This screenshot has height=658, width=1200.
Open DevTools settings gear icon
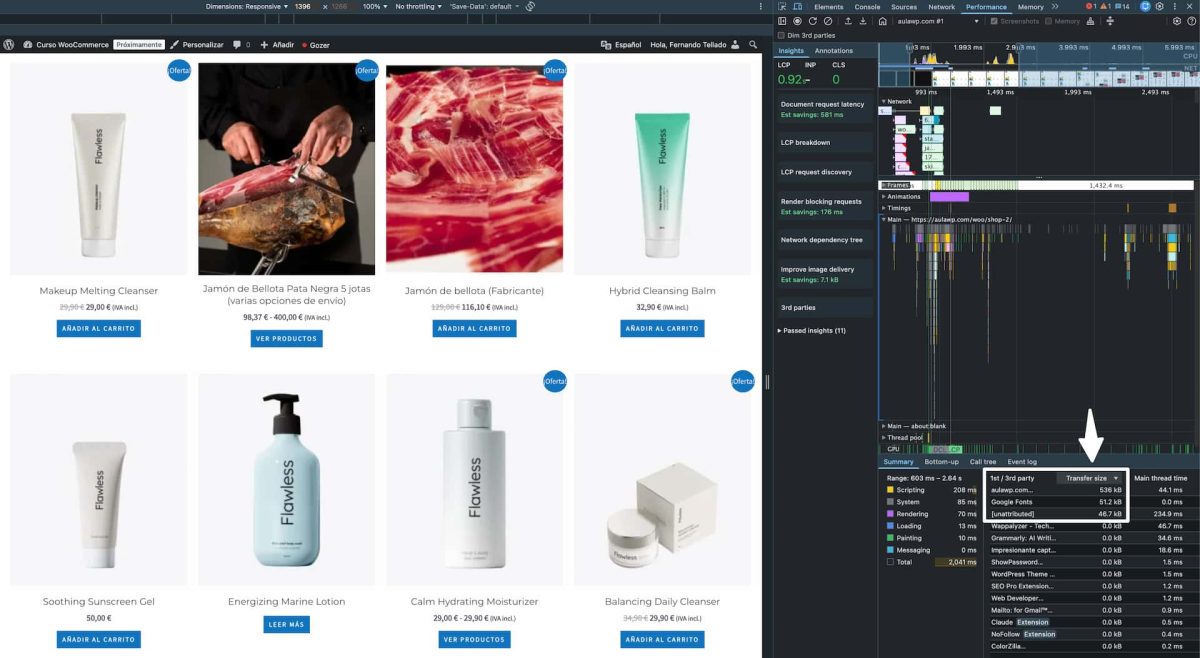[1159, 7]
